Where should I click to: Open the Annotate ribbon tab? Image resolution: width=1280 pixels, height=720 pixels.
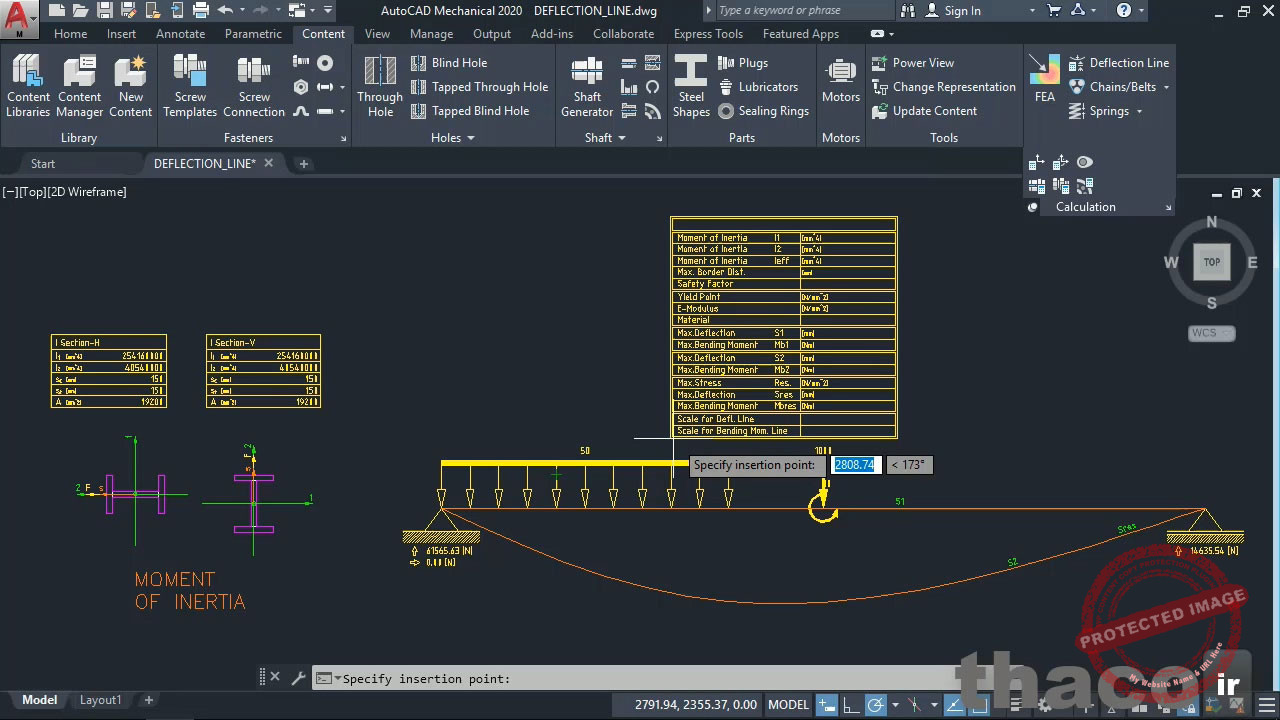click(x=180, y=33)
